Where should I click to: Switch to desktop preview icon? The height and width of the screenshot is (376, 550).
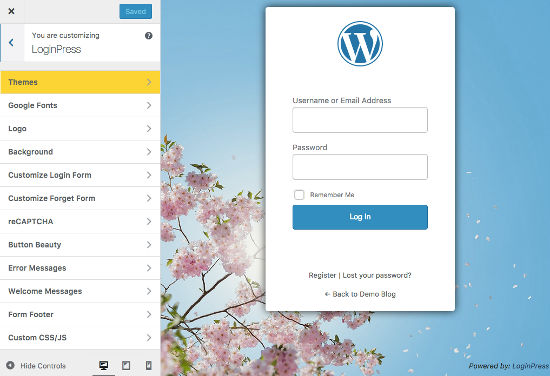pyautogui.click(x=103, y=365)
